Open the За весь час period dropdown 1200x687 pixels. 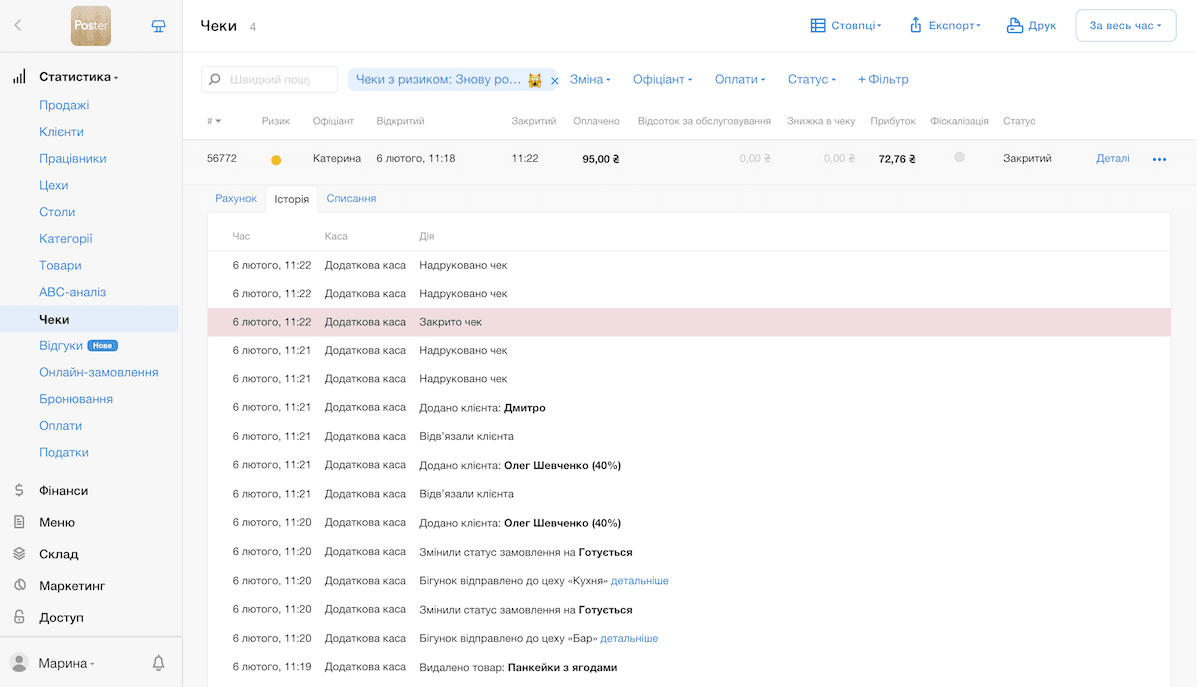point(1125,26)
